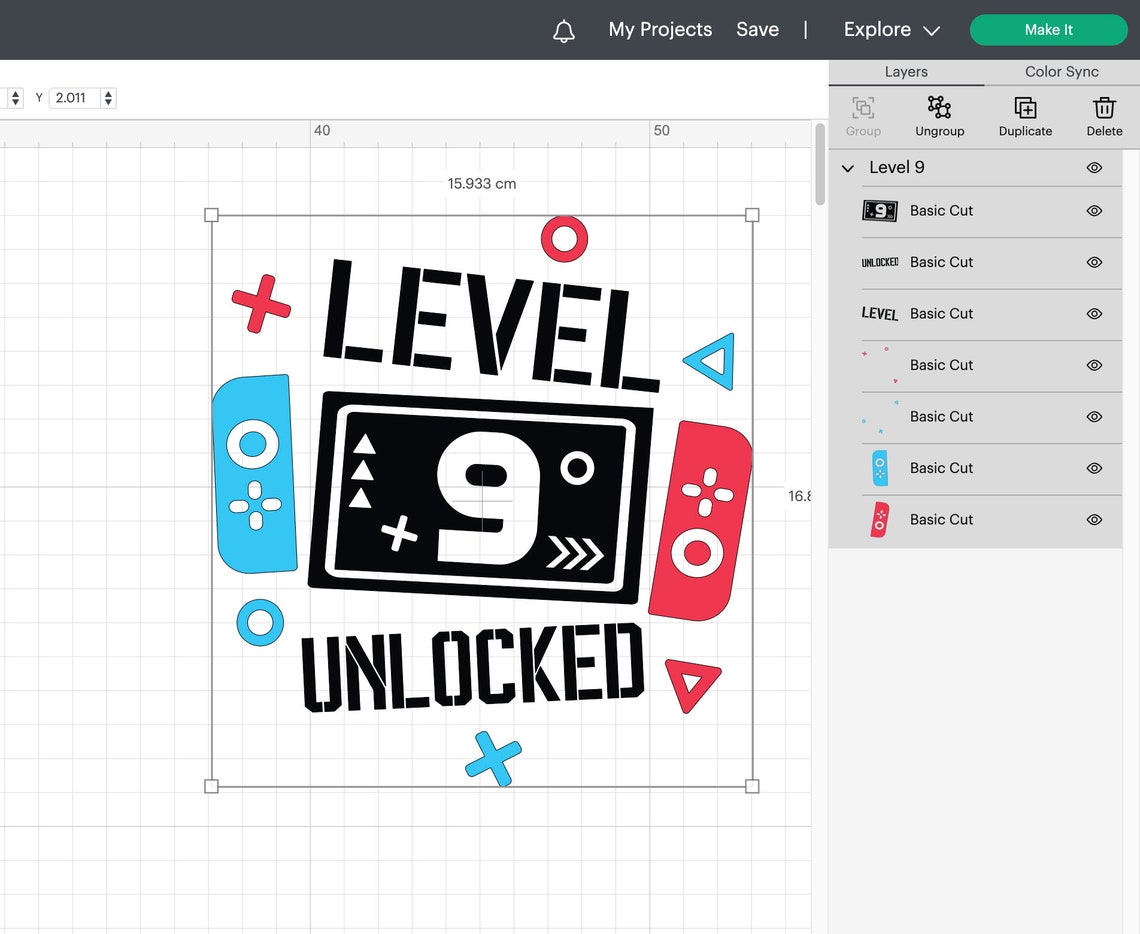Screen dimensions: 1140x934
Task: Select the red Joy-Con layer thumbnail
Action: 880,519
